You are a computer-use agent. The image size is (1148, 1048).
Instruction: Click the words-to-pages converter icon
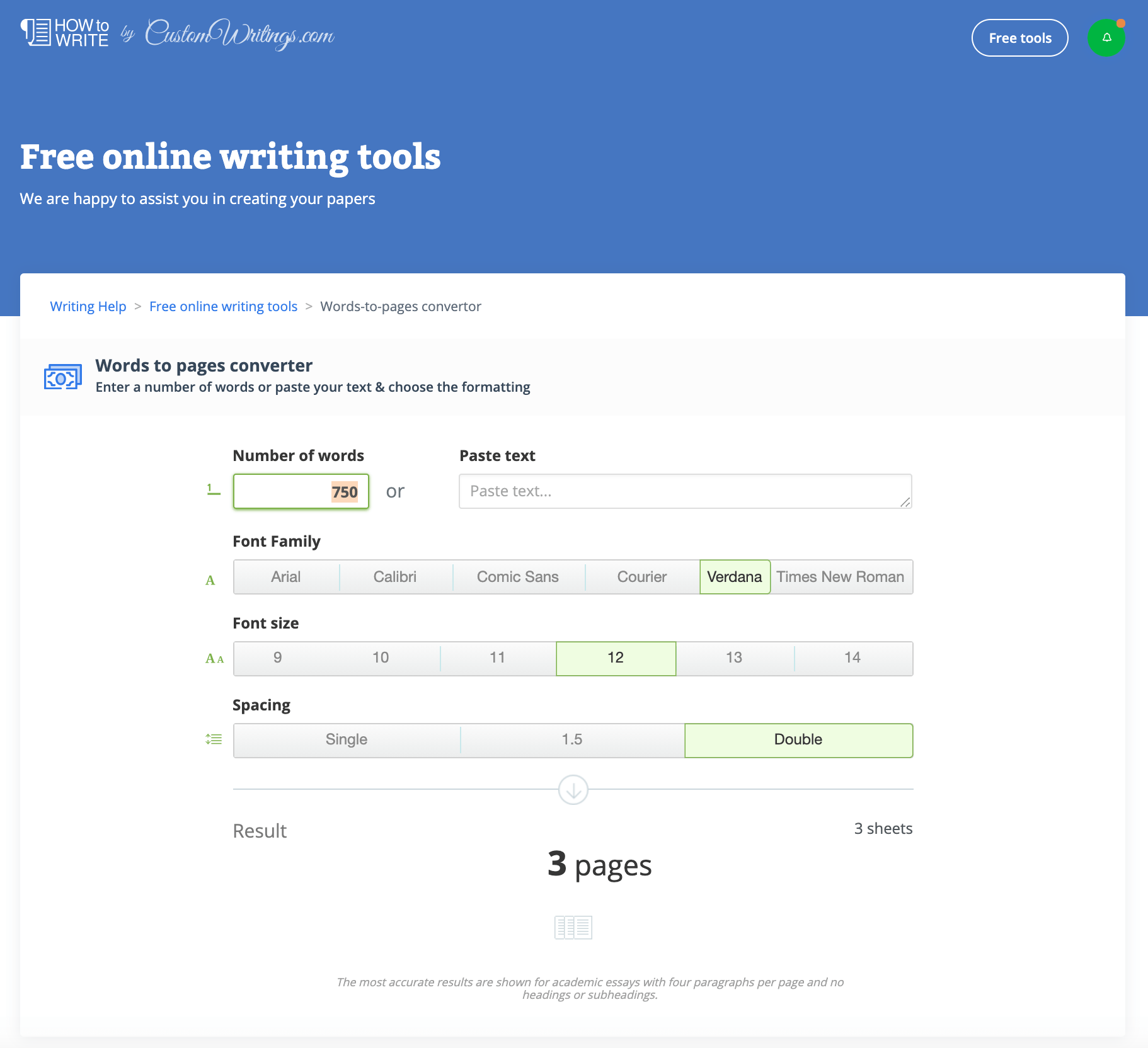click(x=62, y=376)
